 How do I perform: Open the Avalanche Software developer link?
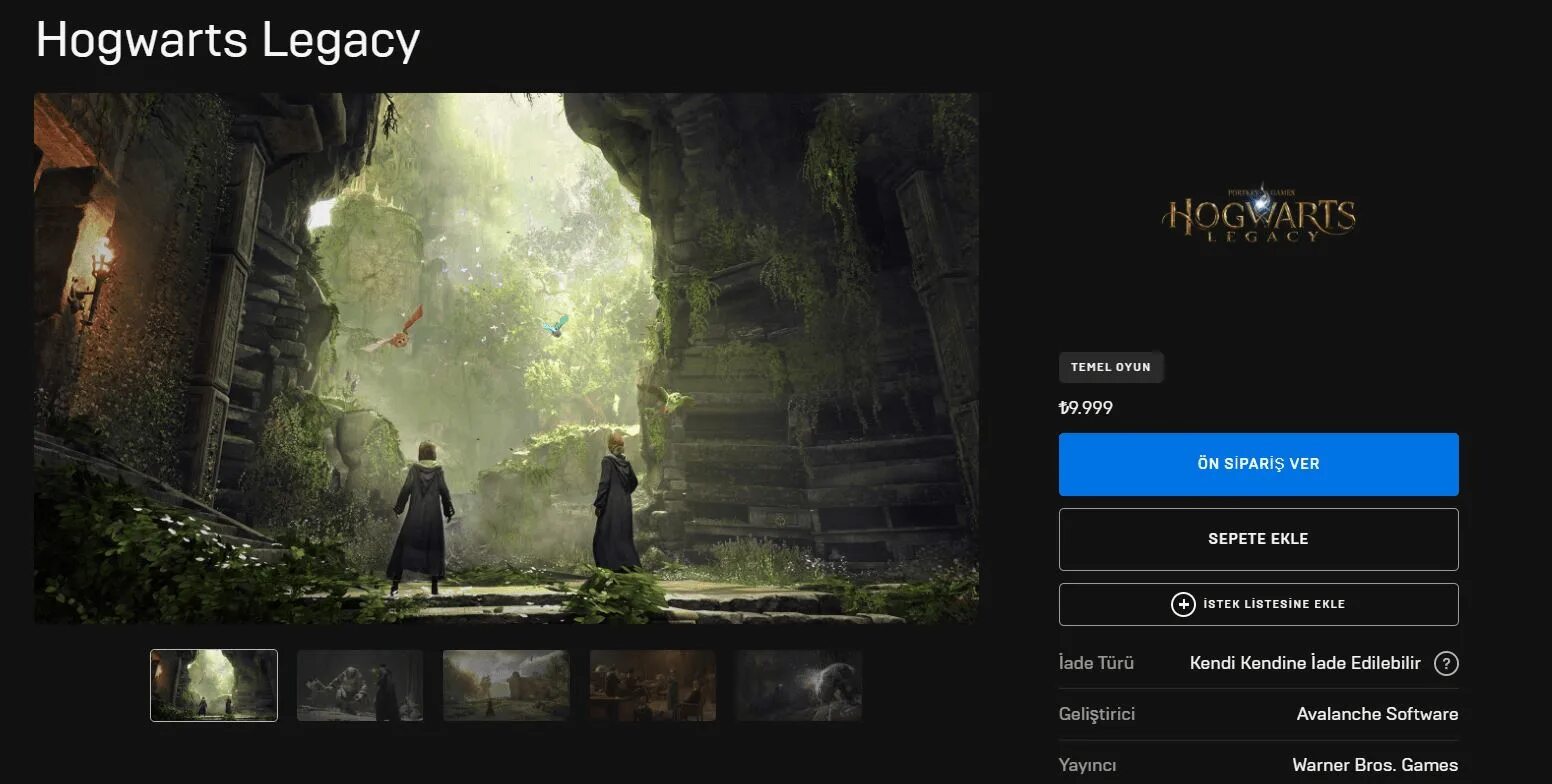pos(1377,714)
